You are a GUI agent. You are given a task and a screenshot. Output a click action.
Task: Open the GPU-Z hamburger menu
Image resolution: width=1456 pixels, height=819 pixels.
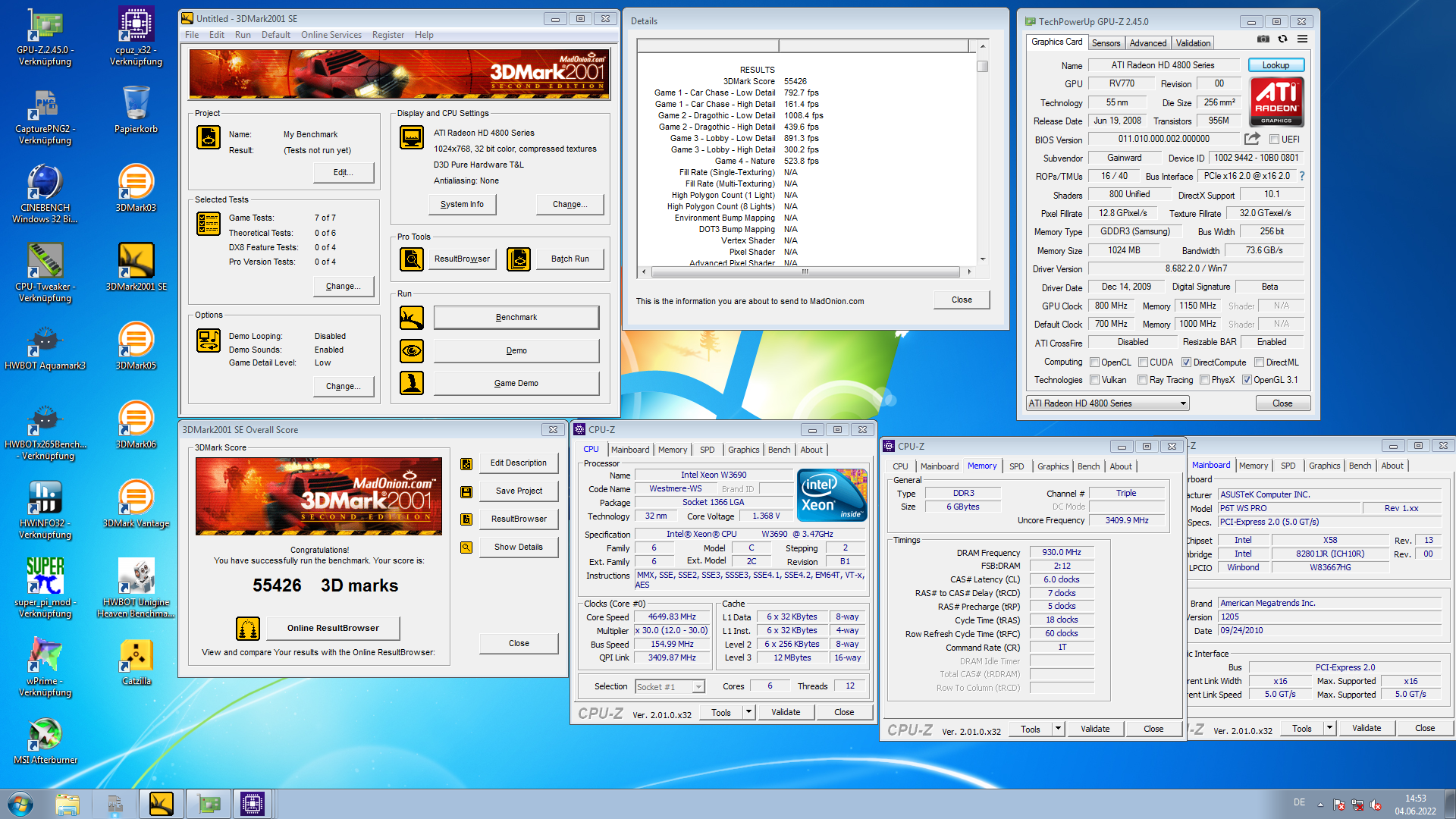click(x=1302, y=39)
